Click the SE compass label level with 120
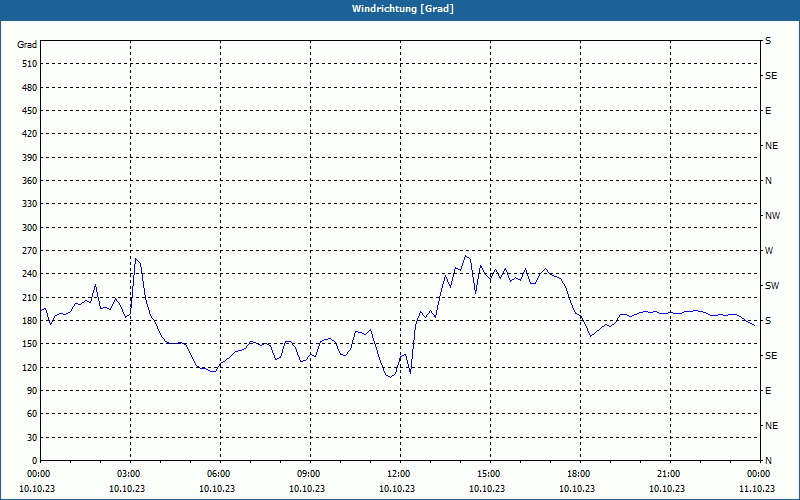Viewport: 800px width, 500px height. click(771, 356)
